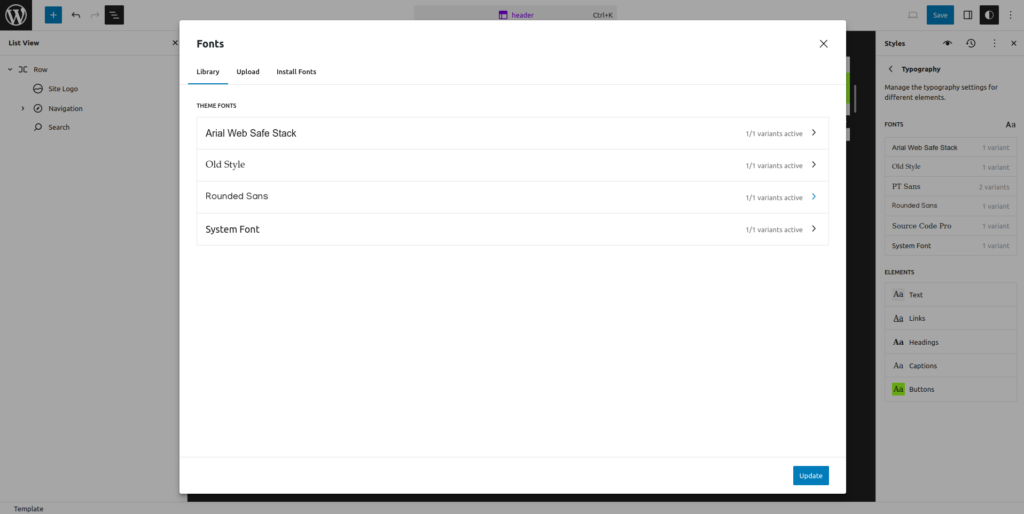Expand the Navigation tree item

tap(23, 108)
